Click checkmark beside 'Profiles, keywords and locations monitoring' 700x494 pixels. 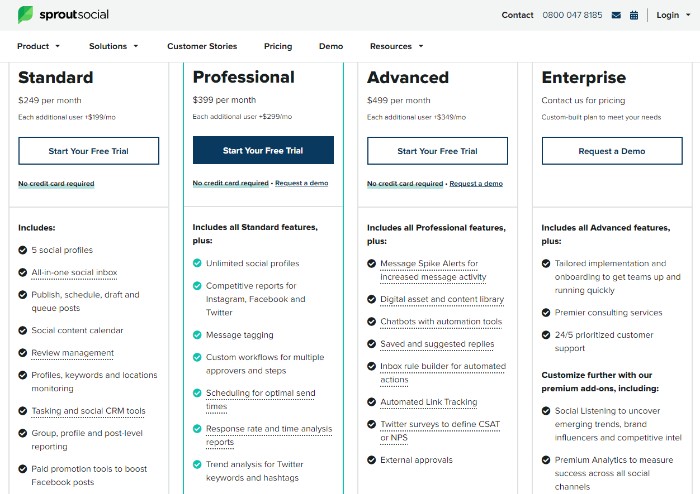[x=23, y=375]
